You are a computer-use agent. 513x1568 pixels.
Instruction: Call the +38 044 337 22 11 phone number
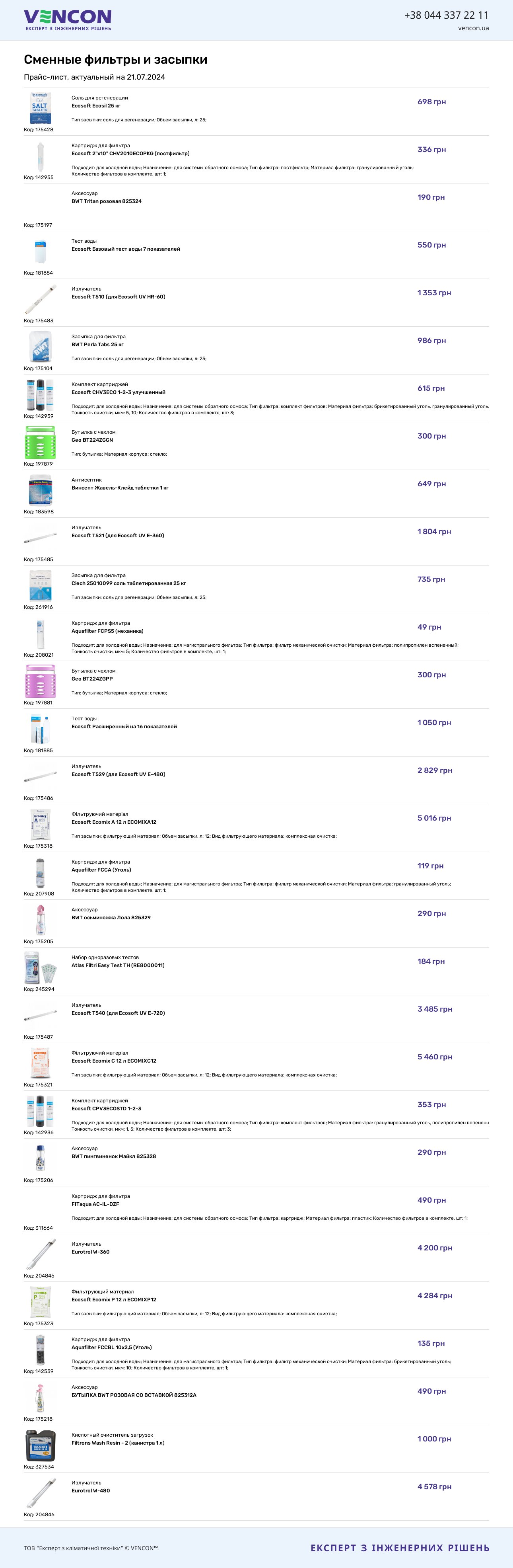tap(446, 15)
